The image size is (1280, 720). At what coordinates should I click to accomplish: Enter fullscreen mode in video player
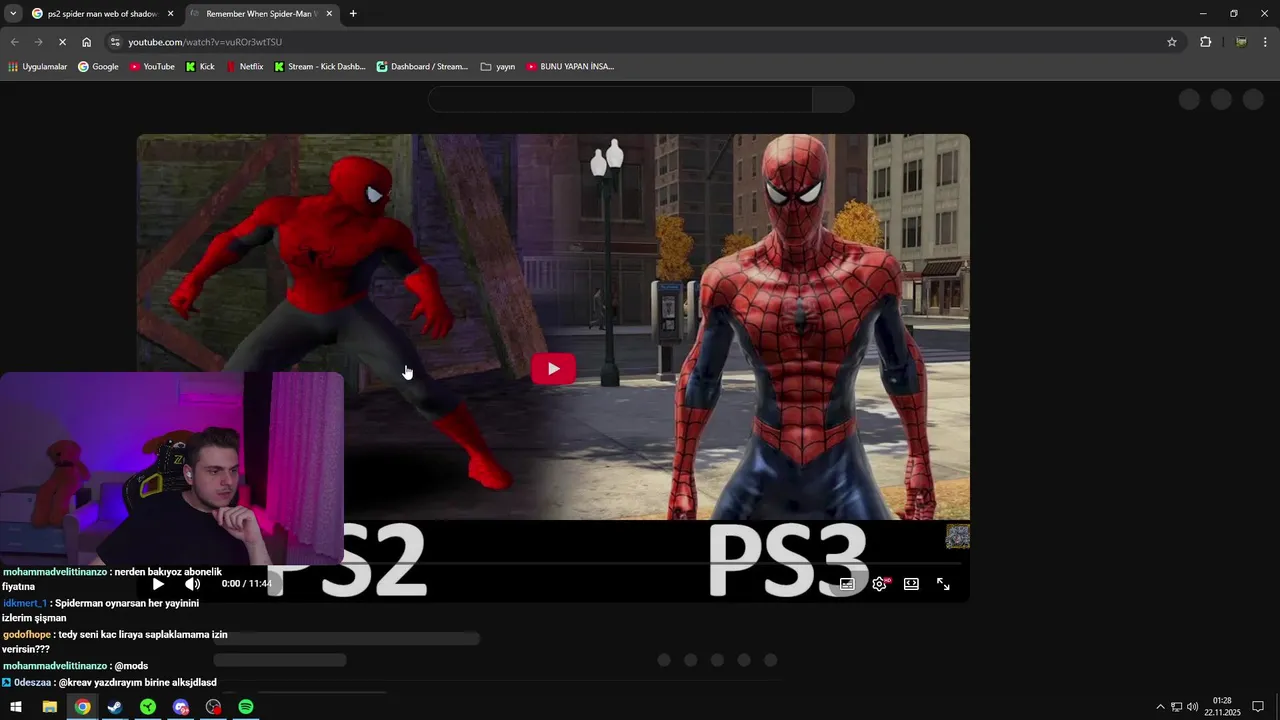pos(943,584)
